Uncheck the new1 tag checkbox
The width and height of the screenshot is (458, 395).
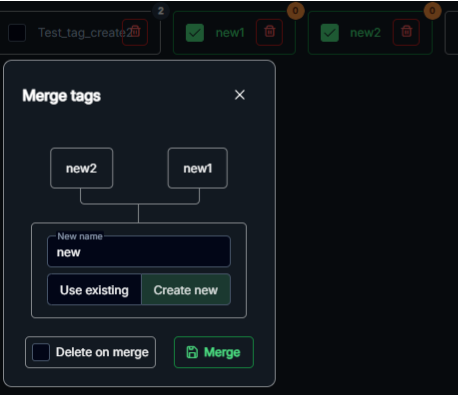pos(195,33)
